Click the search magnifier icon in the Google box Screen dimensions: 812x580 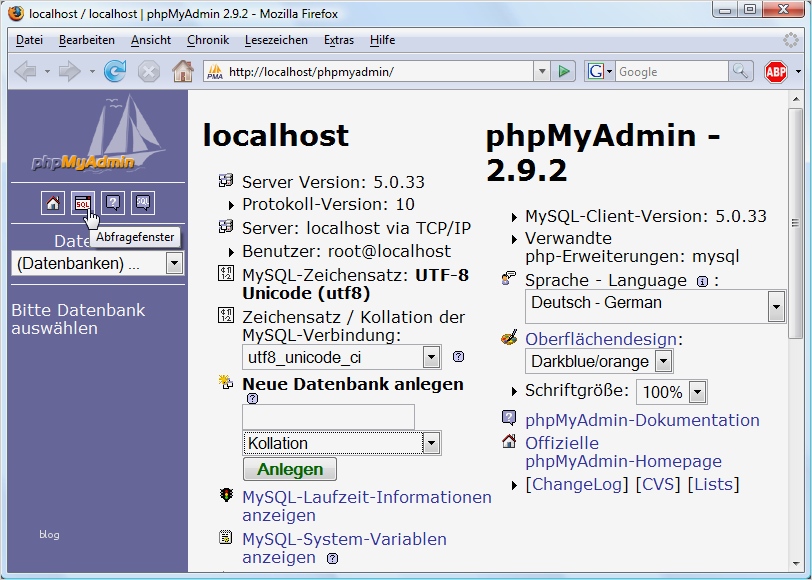pos(740,71)
